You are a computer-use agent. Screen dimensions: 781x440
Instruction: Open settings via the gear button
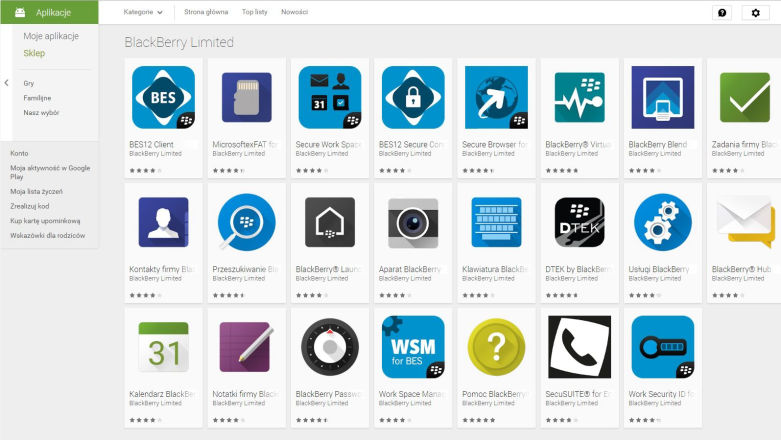[756, 12]
